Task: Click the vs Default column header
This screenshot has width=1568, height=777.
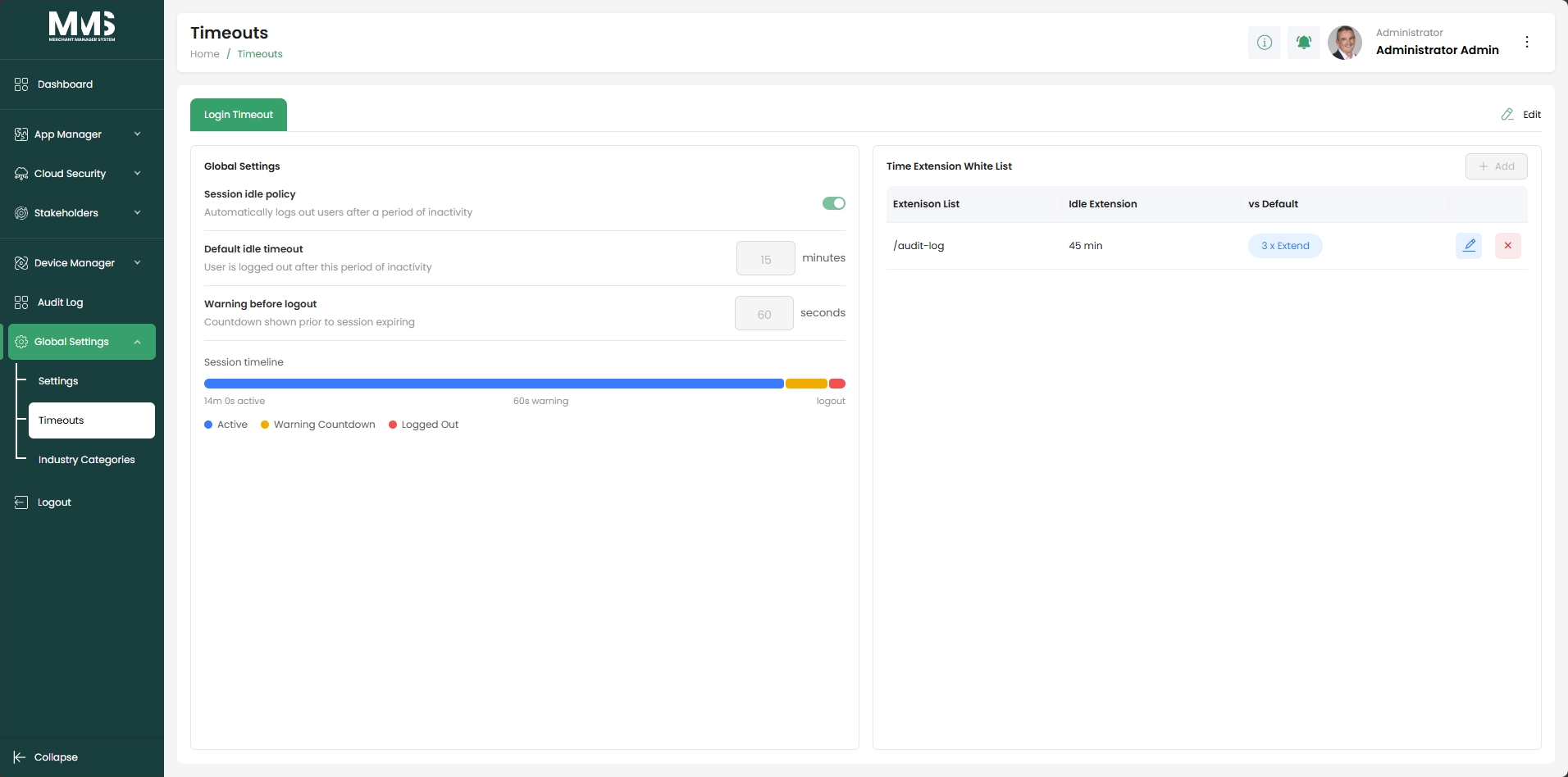Action: pyautogui.click(x=1274, y=204)
